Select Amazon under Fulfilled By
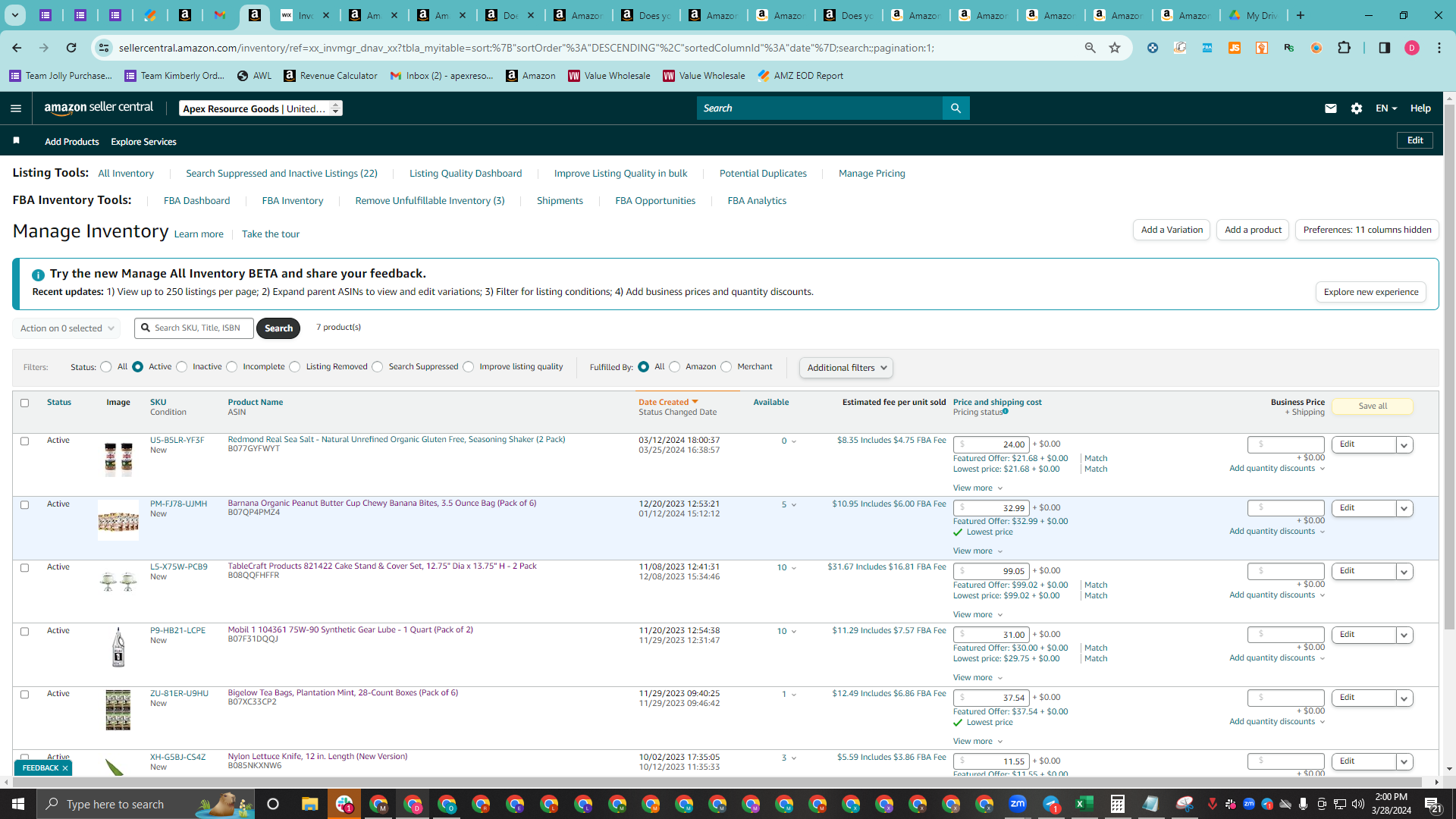The width and height of the screenshot is (1456, 819). [x=675, y=367]
